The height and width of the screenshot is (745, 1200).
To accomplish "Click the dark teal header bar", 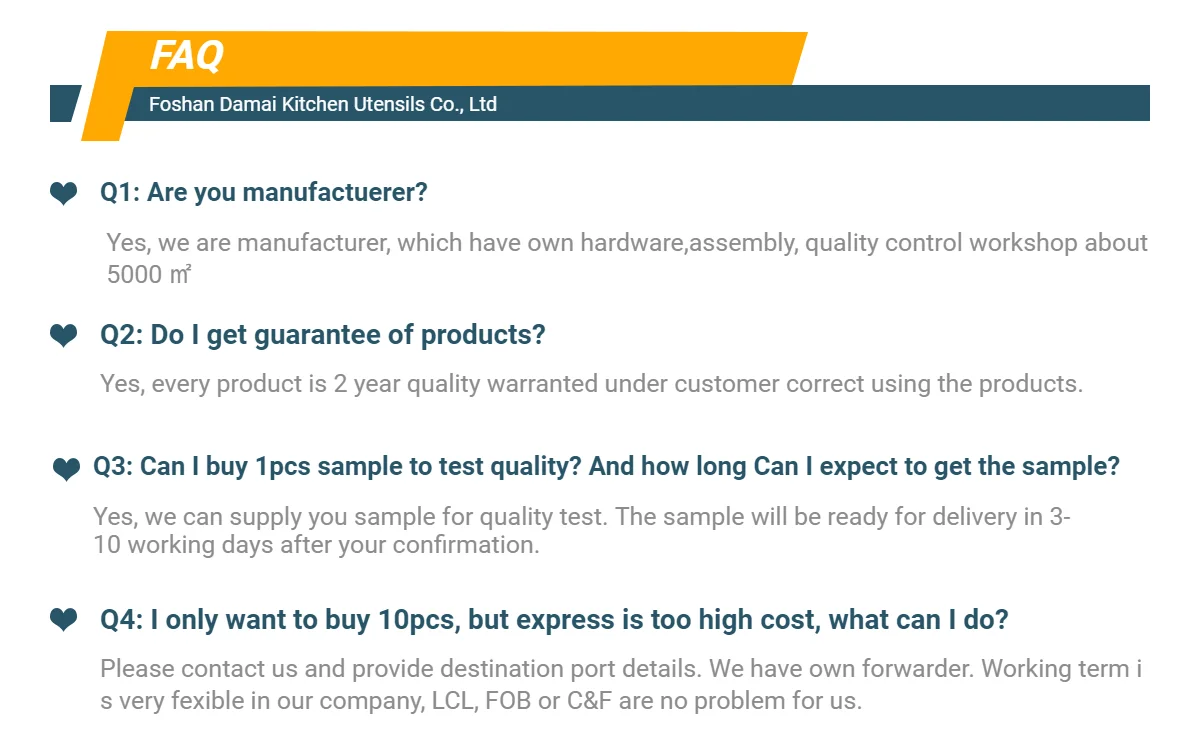I will tap(640, 104).
